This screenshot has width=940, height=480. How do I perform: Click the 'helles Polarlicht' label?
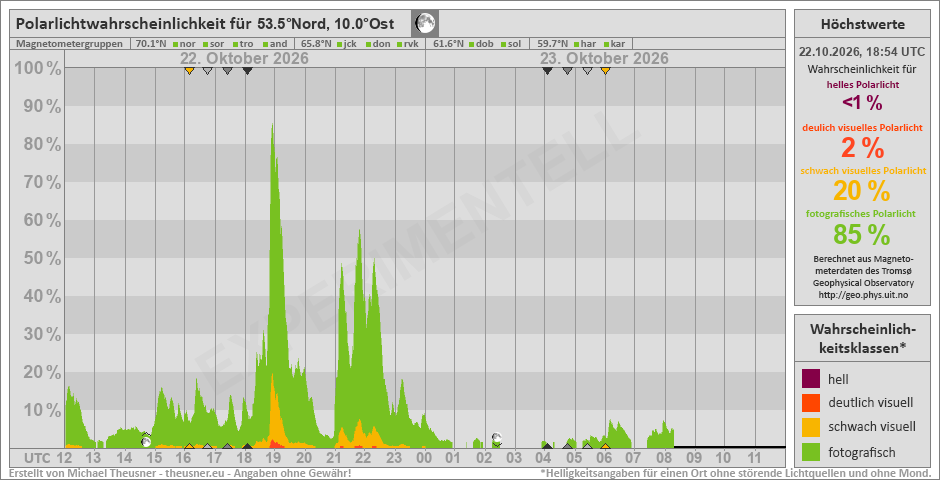pyautogui.click(x=863, y=84)
